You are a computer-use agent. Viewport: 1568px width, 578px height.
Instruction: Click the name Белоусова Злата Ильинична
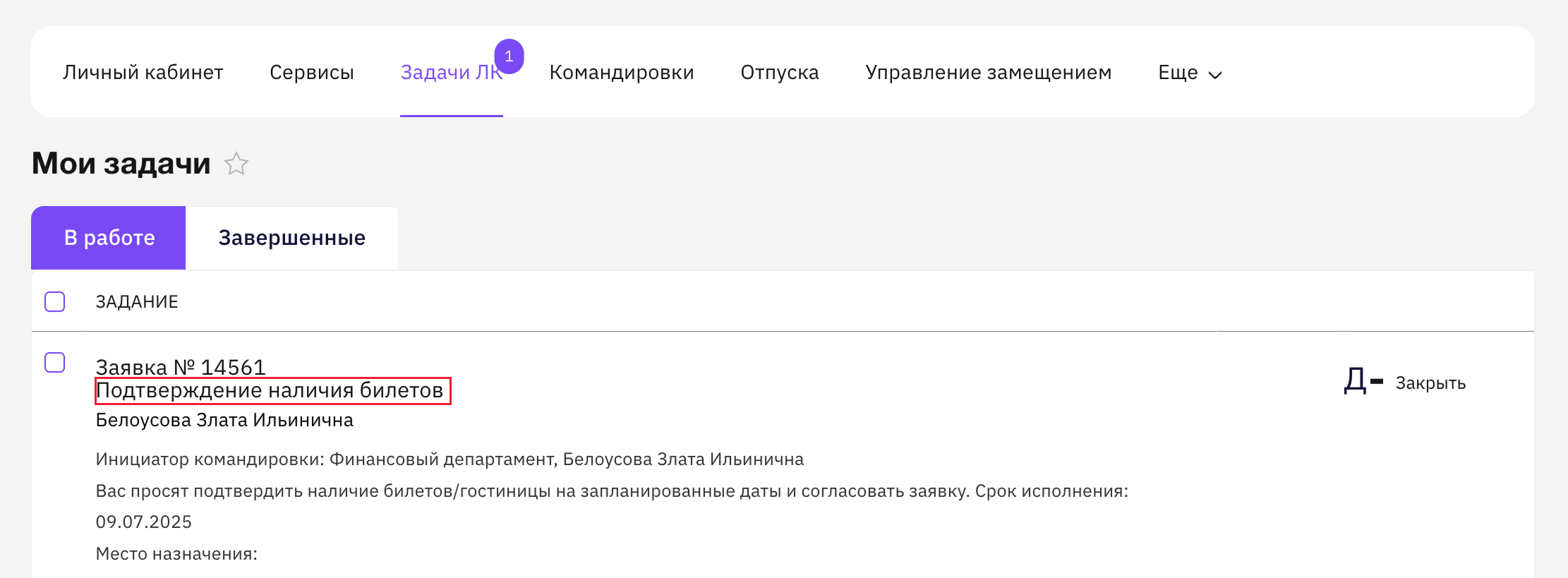(x=224, y=420)
